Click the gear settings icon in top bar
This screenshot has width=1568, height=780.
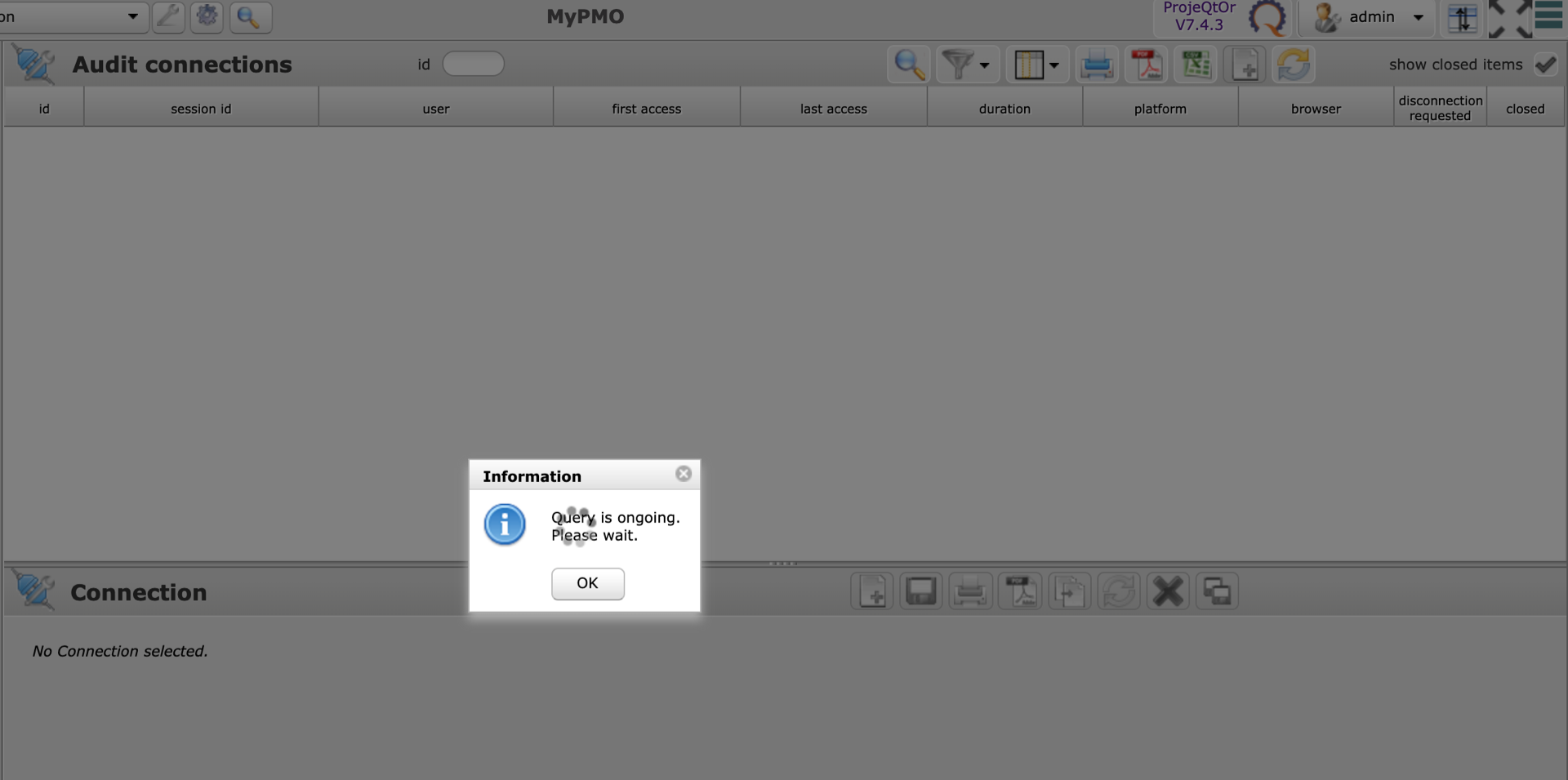click(x=207, y=16)
